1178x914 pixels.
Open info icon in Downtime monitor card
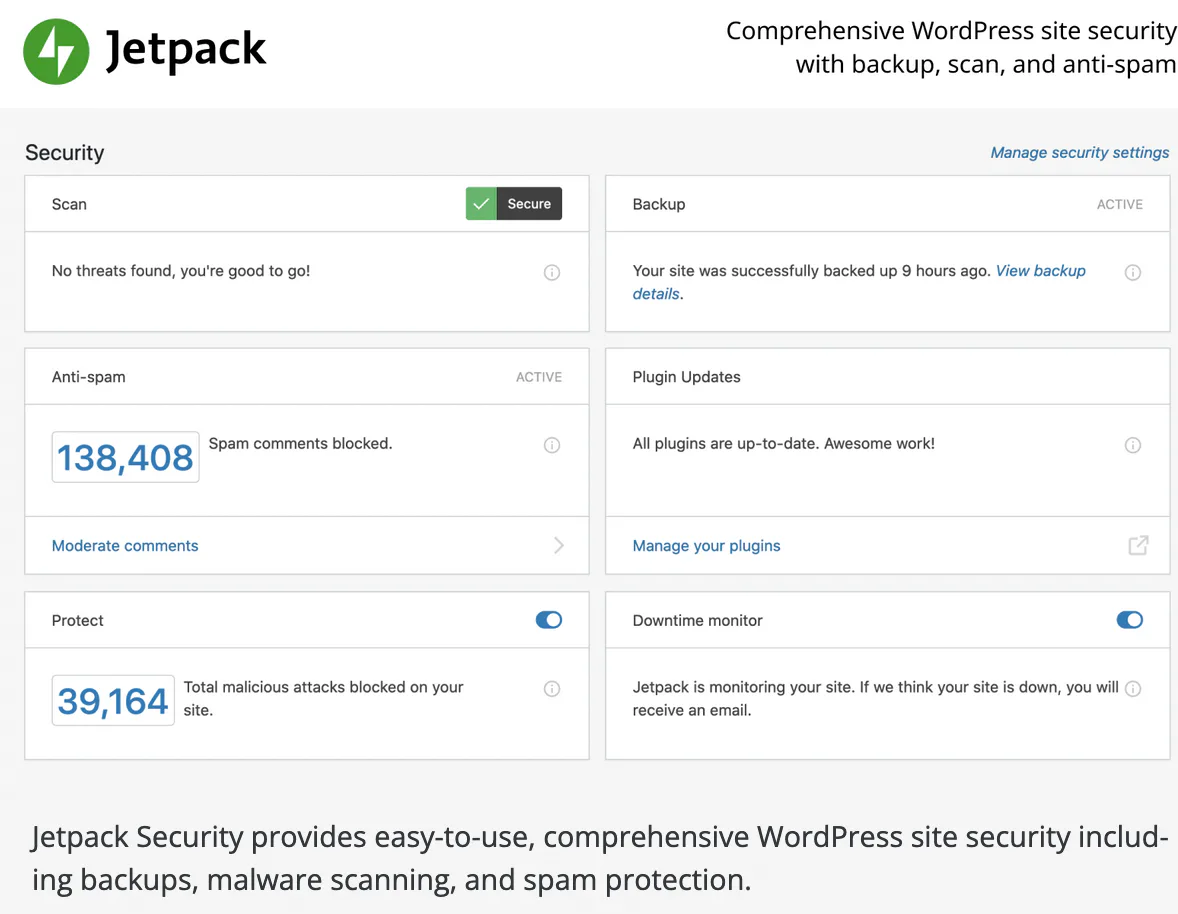click(x=1132, y=688)
